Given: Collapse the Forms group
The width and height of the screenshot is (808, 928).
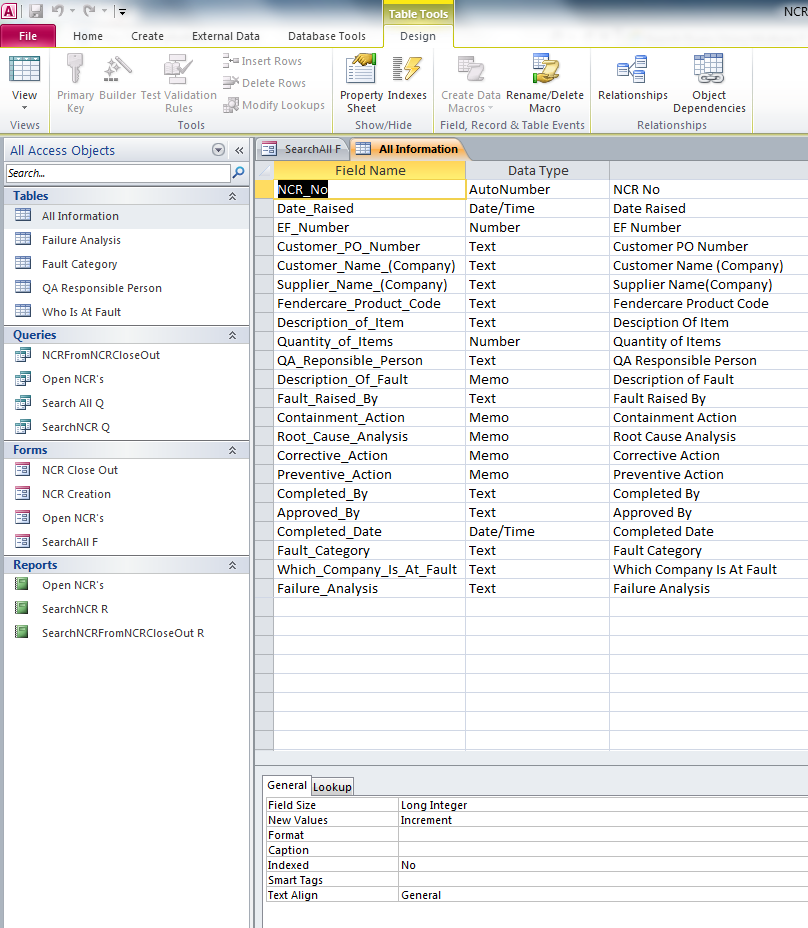Looking at the screenshot, I should click(x=233, y=450).
